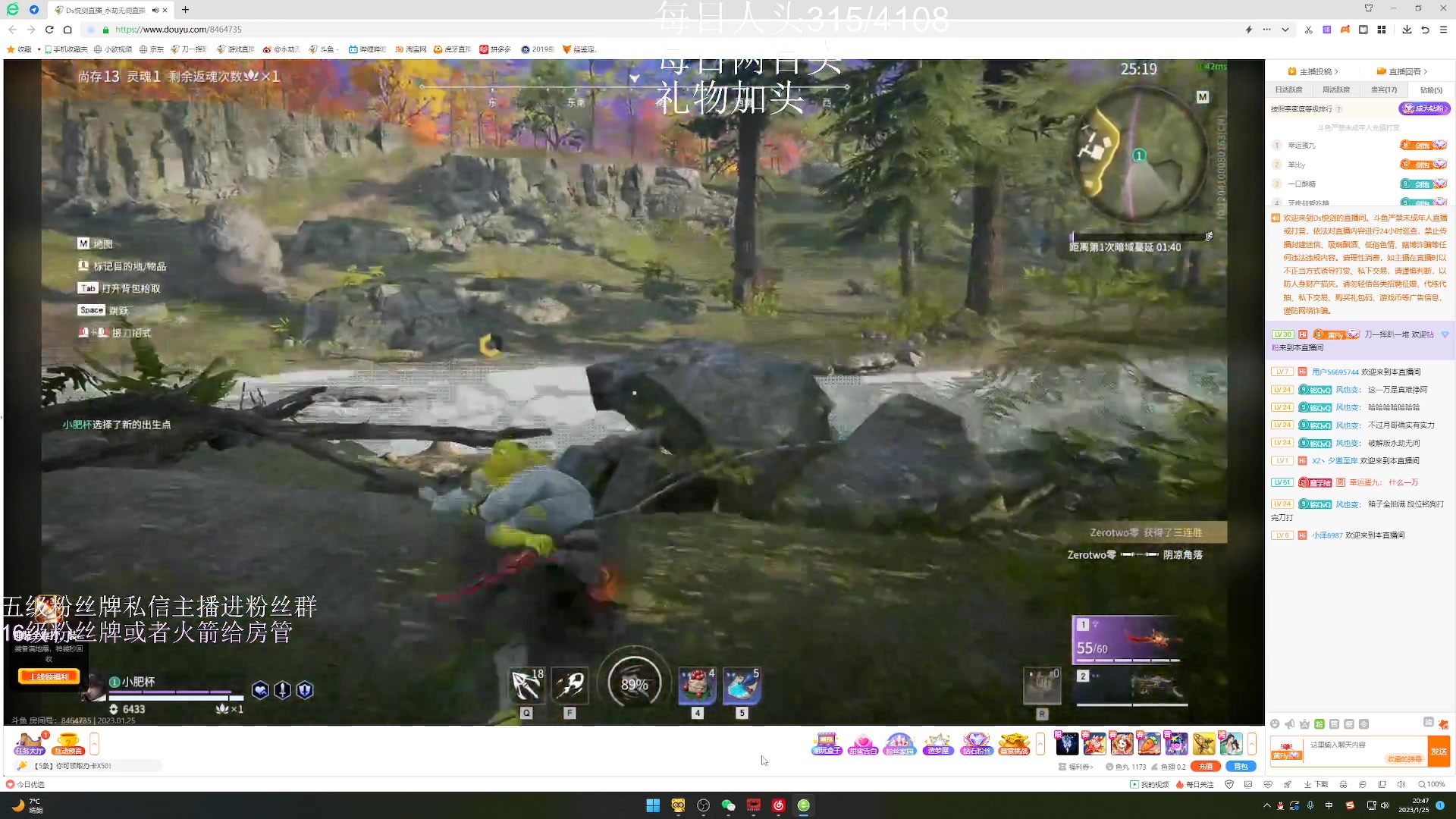Go to browser home page
1456x819 pixels.
coord(67,30)
